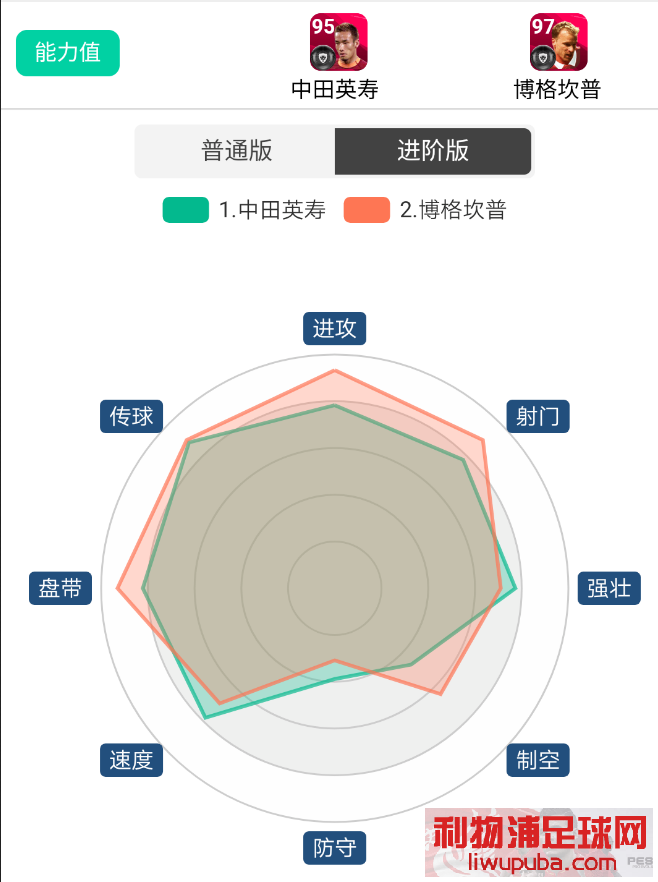Click the 中田英寿 name under the avatar
Viewport: 658px width, 882px height.
point(335,89)
